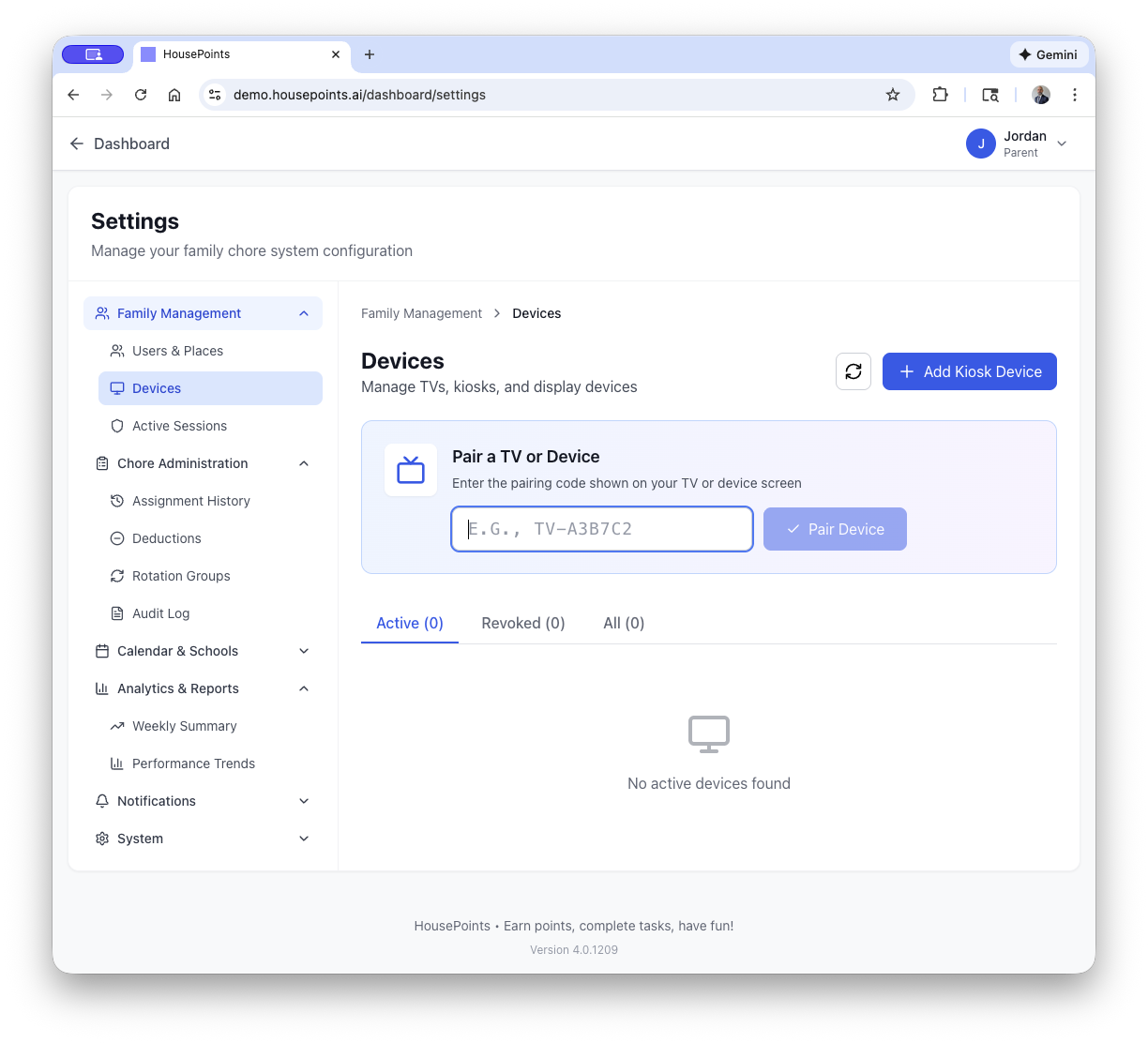The image size is (1148, 1043).
Task: Click the browser back arrow
Action: coord(73,95)
